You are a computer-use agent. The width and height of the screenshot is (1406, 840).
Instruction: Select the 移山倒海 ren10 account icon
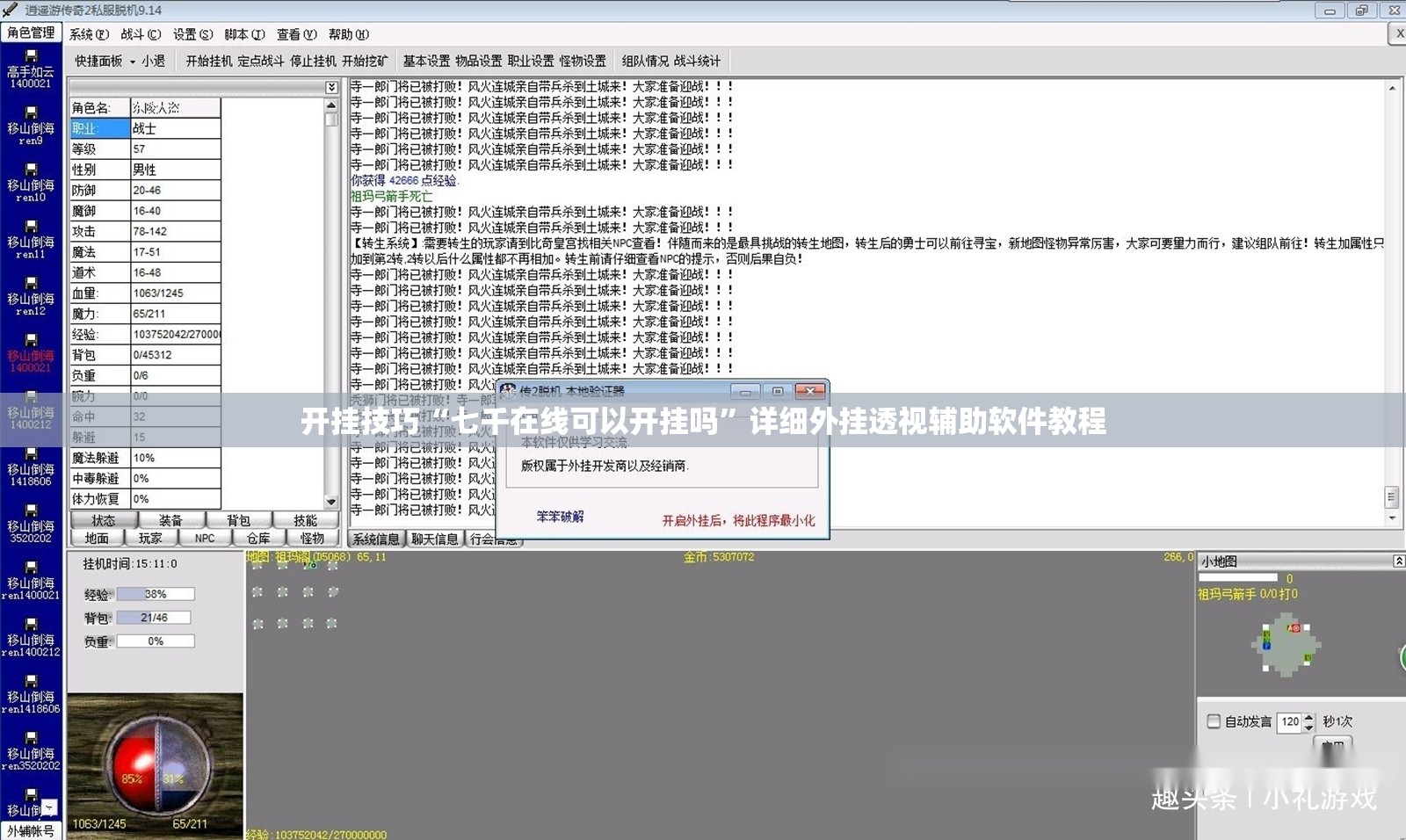click(x=31, y=184)
